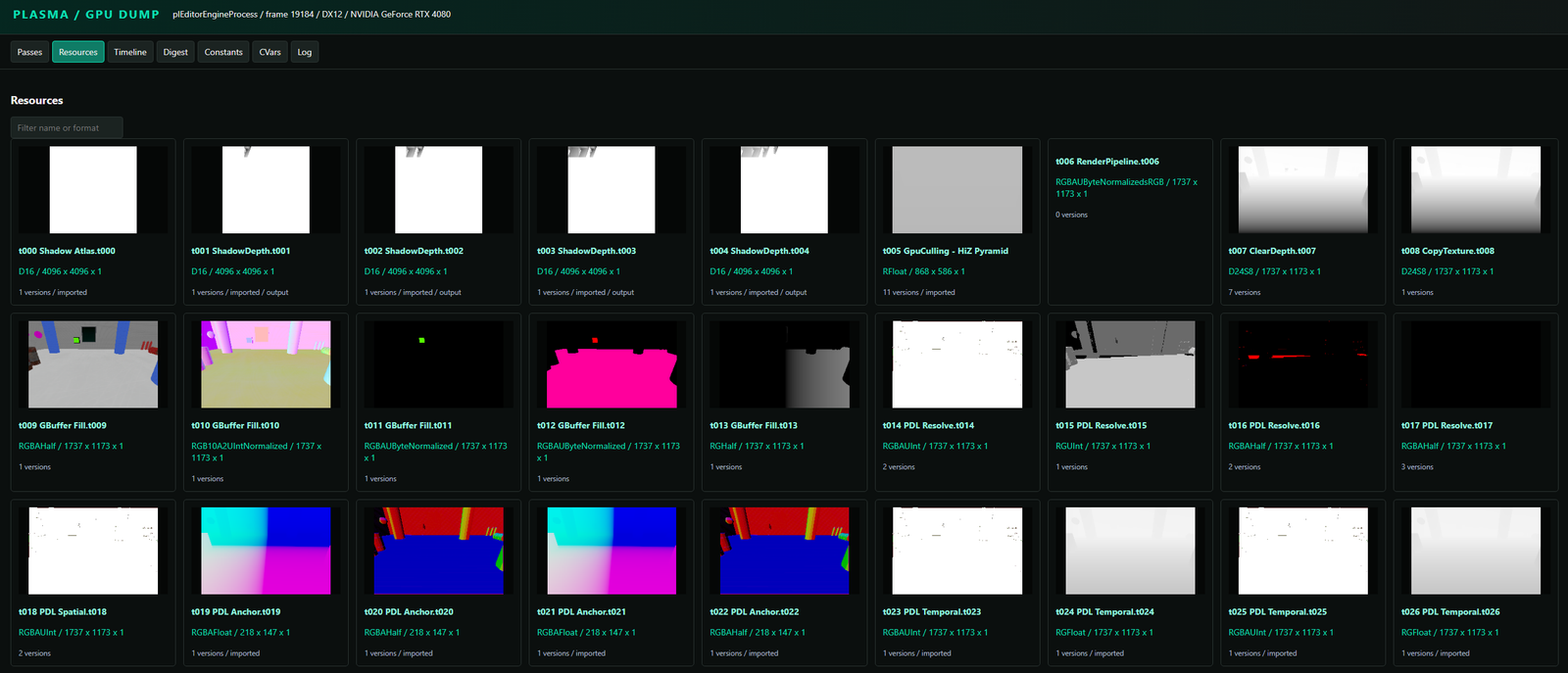Select the t006 RenderPipeline.t006 card title
This screenshot has height=673, width=1568.
pyautogui.click(x=1107, y=162)
